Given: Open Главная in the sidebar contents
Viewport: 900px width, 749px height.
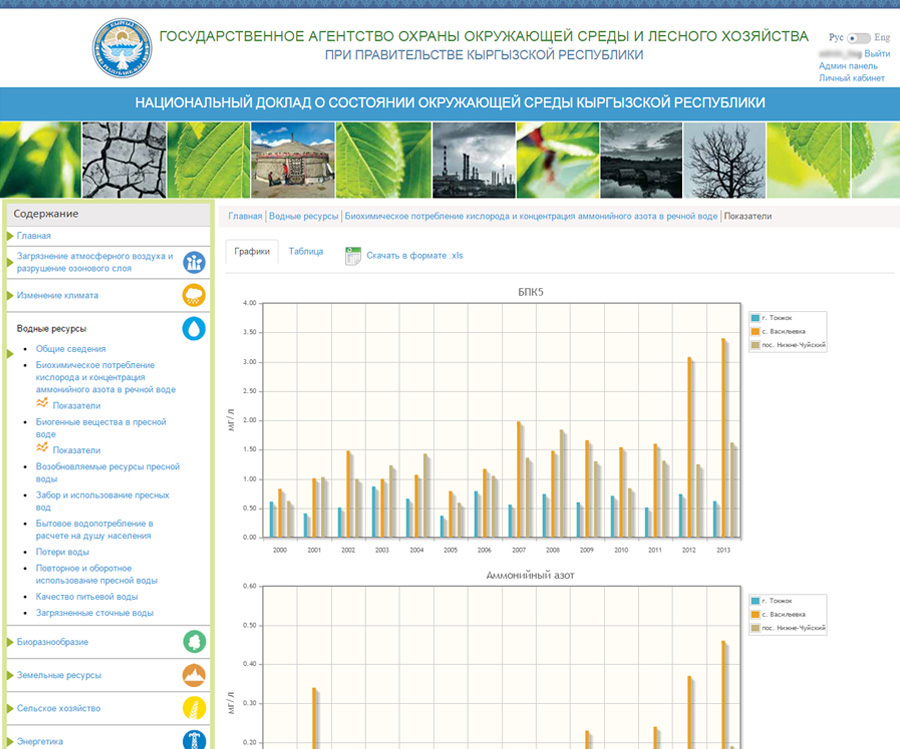Looking at the screenshot, I should tap(34, 236).
